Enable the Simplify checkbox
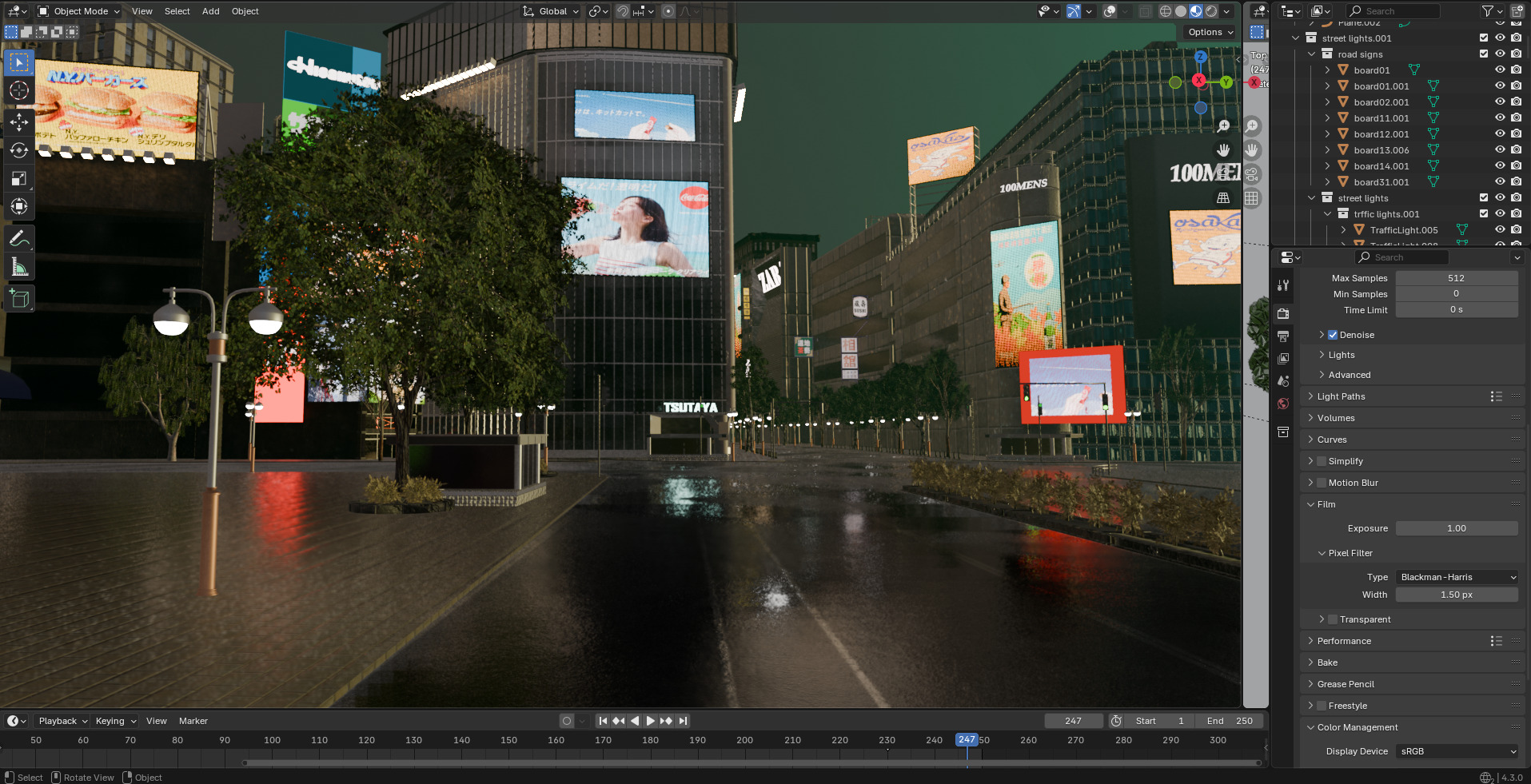The image size is (1531, 784). pos(1322,461)
